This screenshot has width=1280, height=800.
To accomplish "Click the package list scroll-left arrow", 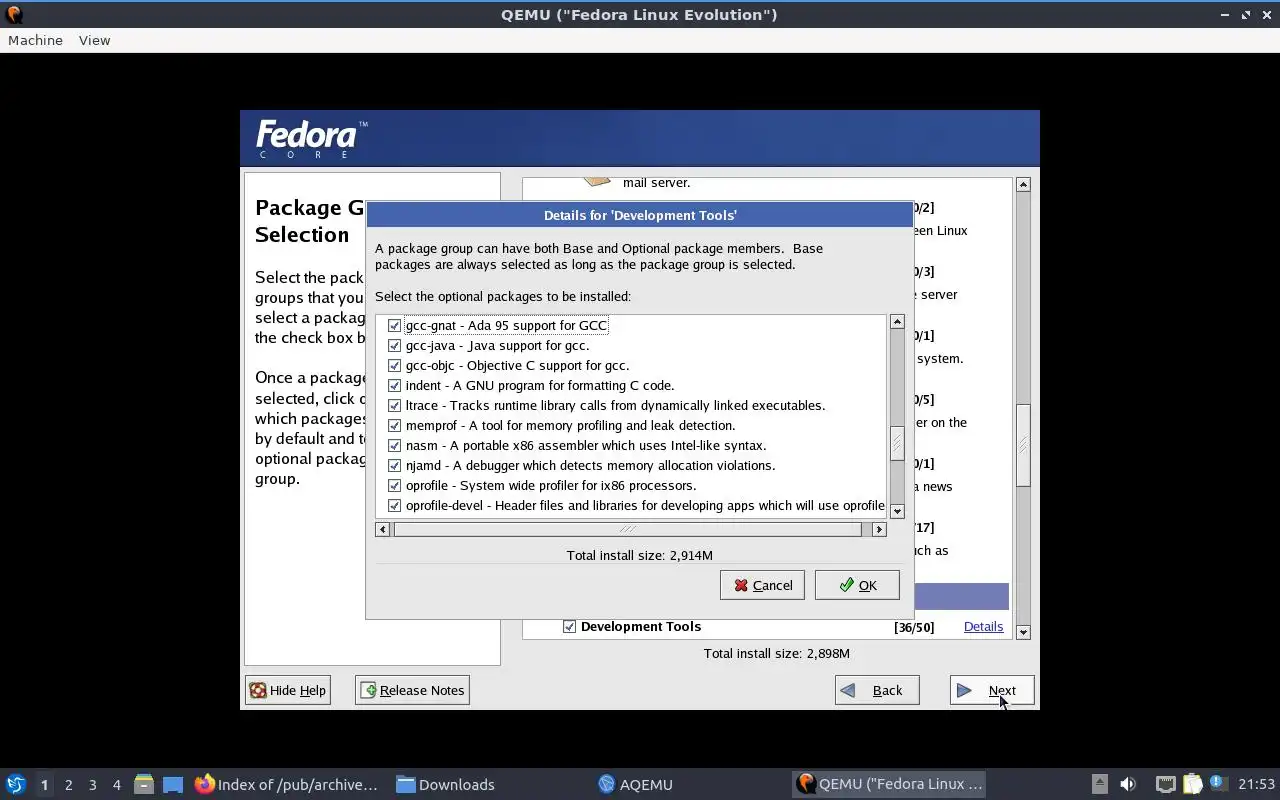I will [382, 529].
